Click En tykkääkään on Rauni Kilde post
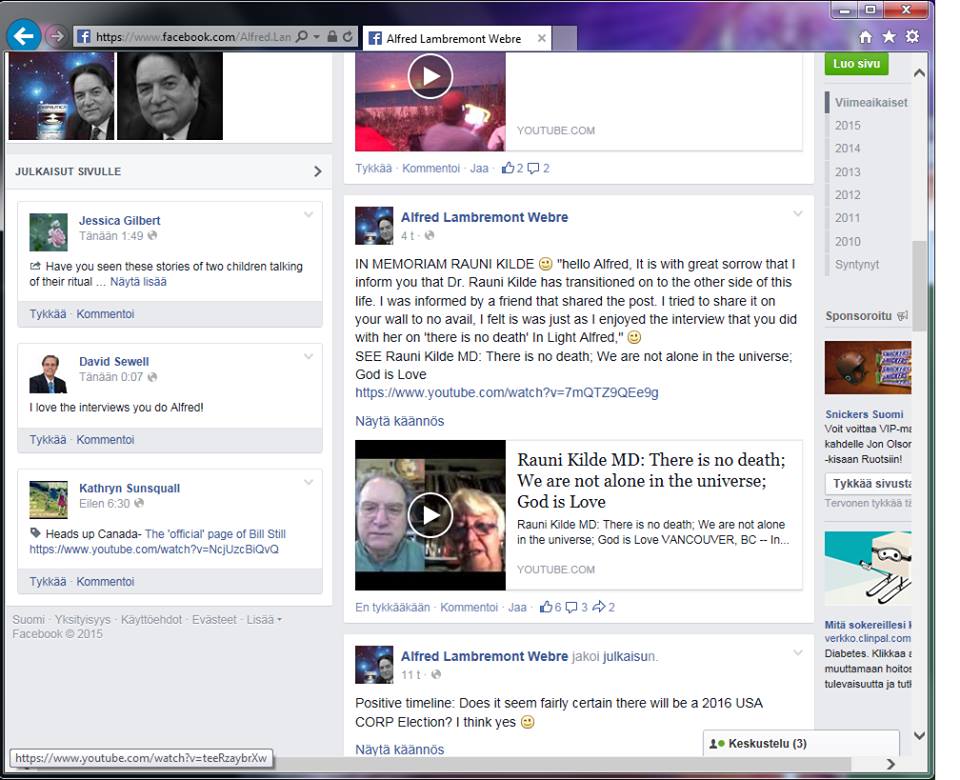This screenshot has height=780, width=960. [392, 607]
